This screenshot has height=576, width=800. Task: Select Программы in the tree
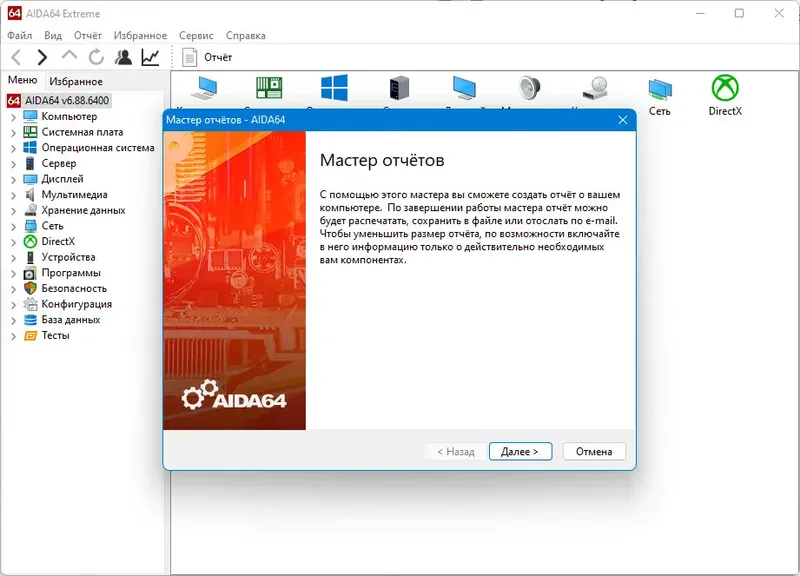[x=71, y=273]
